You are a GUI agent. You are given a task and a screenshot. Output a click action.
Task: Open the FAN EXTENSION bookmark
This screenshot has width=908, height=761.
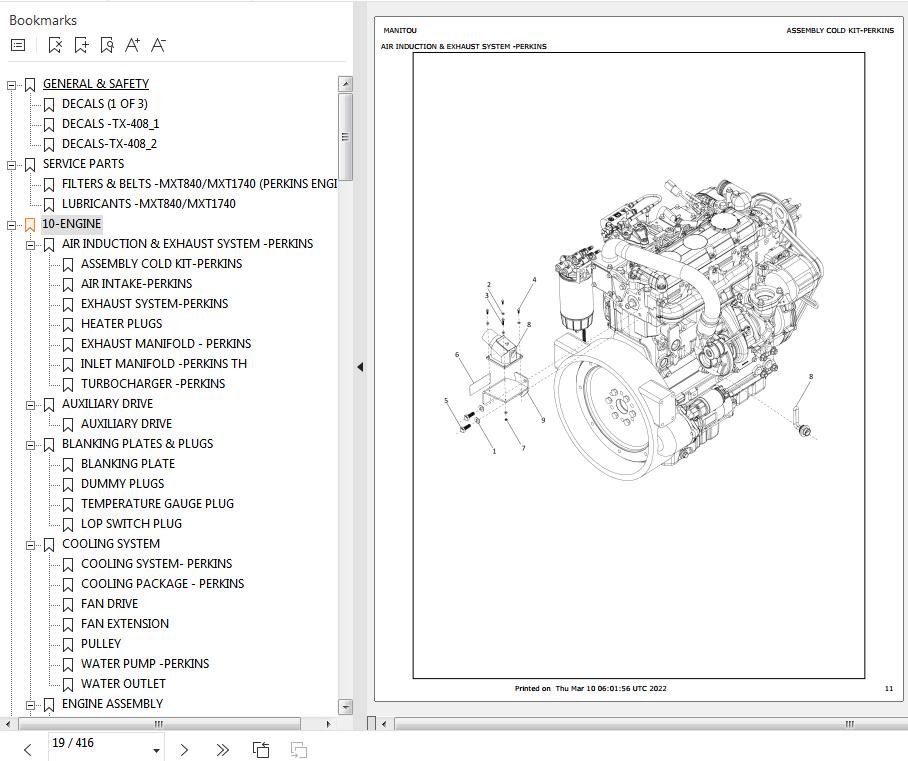tap(125, 624)
